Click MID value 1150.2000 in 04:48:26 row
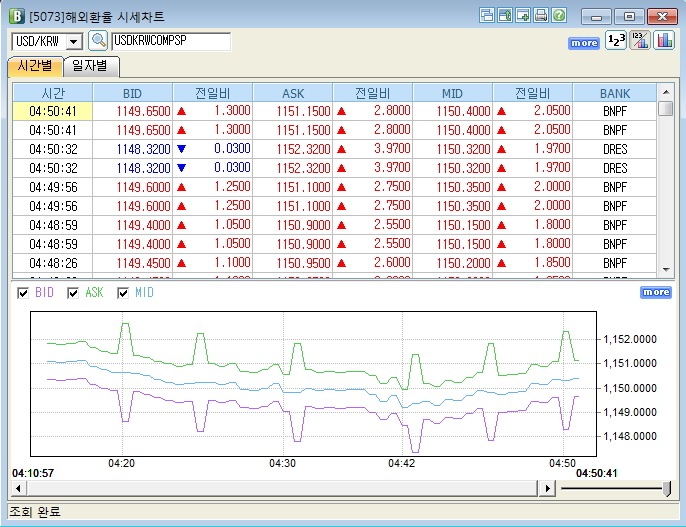686x527 pixels. [463, 263]
